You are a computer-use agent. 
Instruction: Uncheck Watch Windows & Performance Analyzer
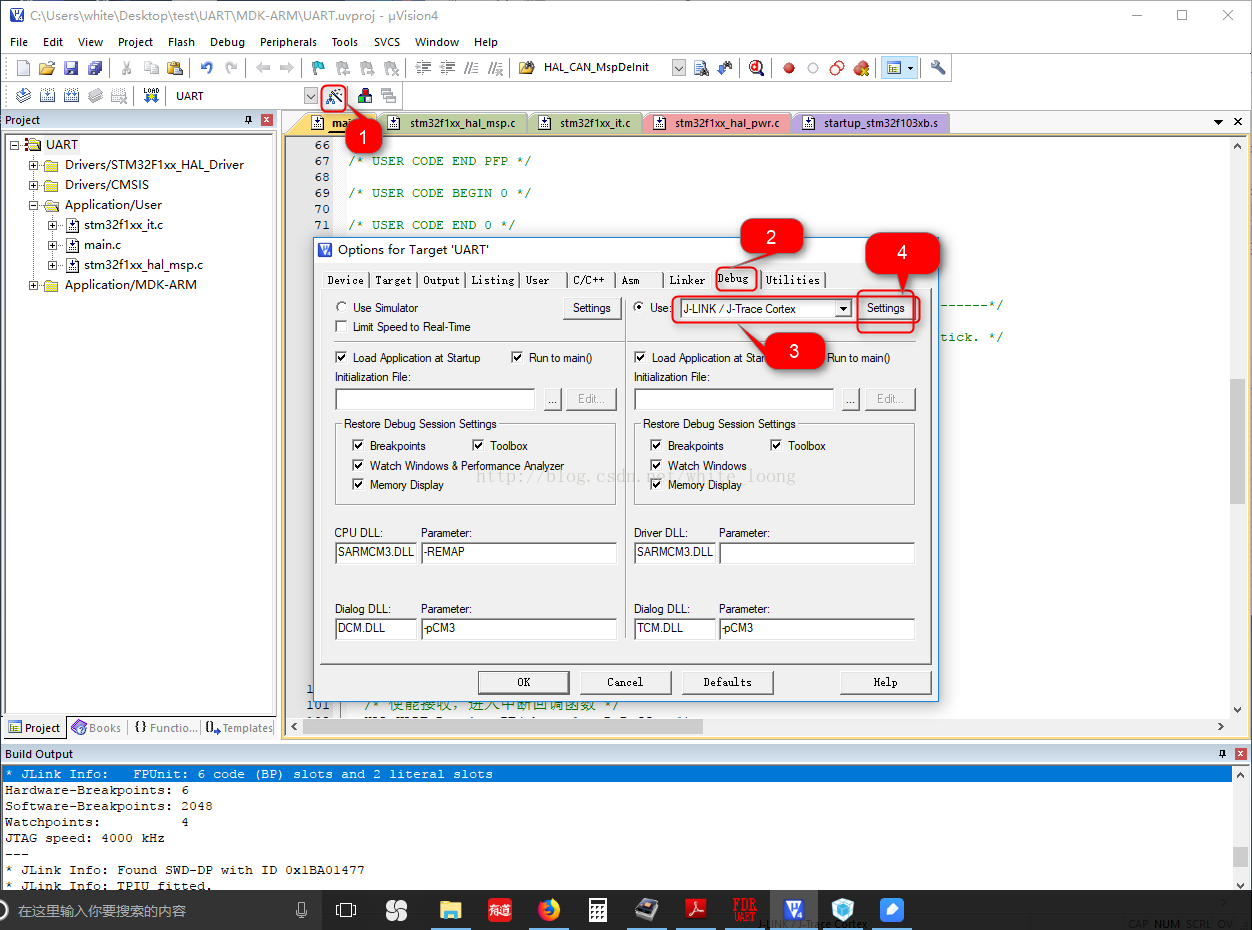pyautogui.click(x=359, y=466)
